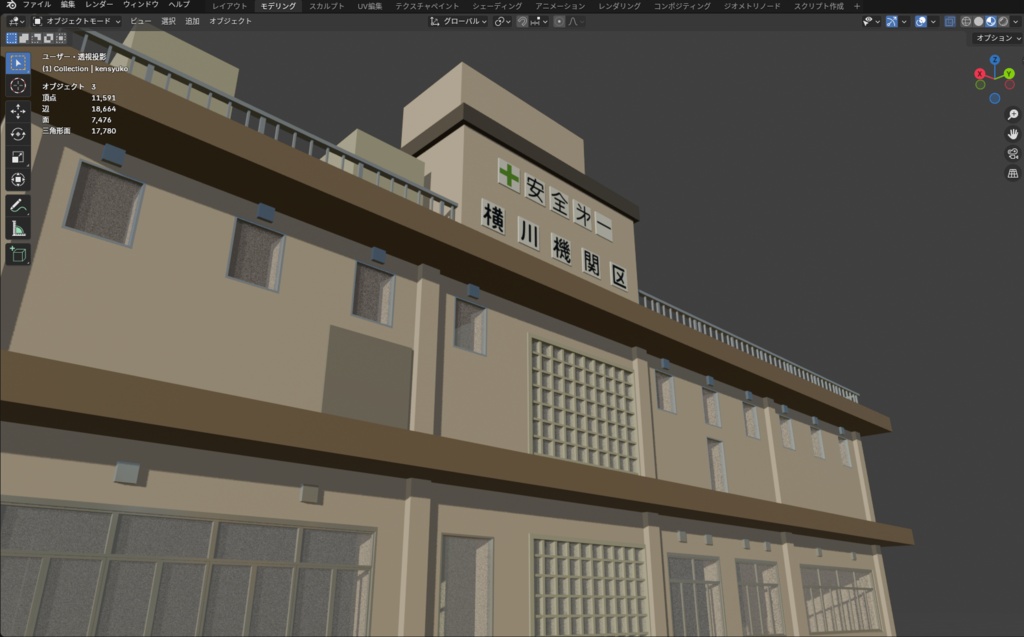This screenshot has height=637, width=1024.
Task: Select the Cursor tool
Action: (18, 86)
